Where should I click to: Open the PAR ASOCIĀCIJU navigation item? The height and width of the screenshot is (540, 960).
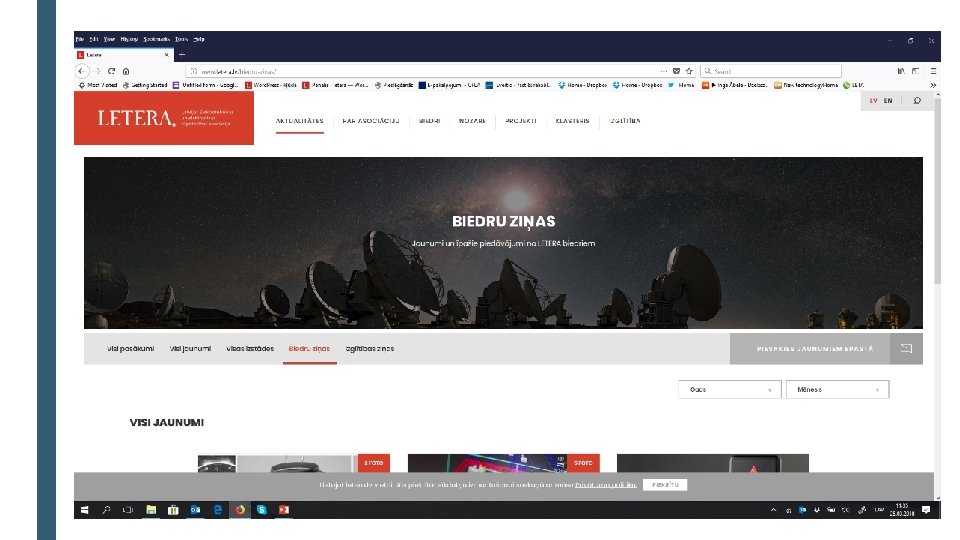tap(371, 121)
